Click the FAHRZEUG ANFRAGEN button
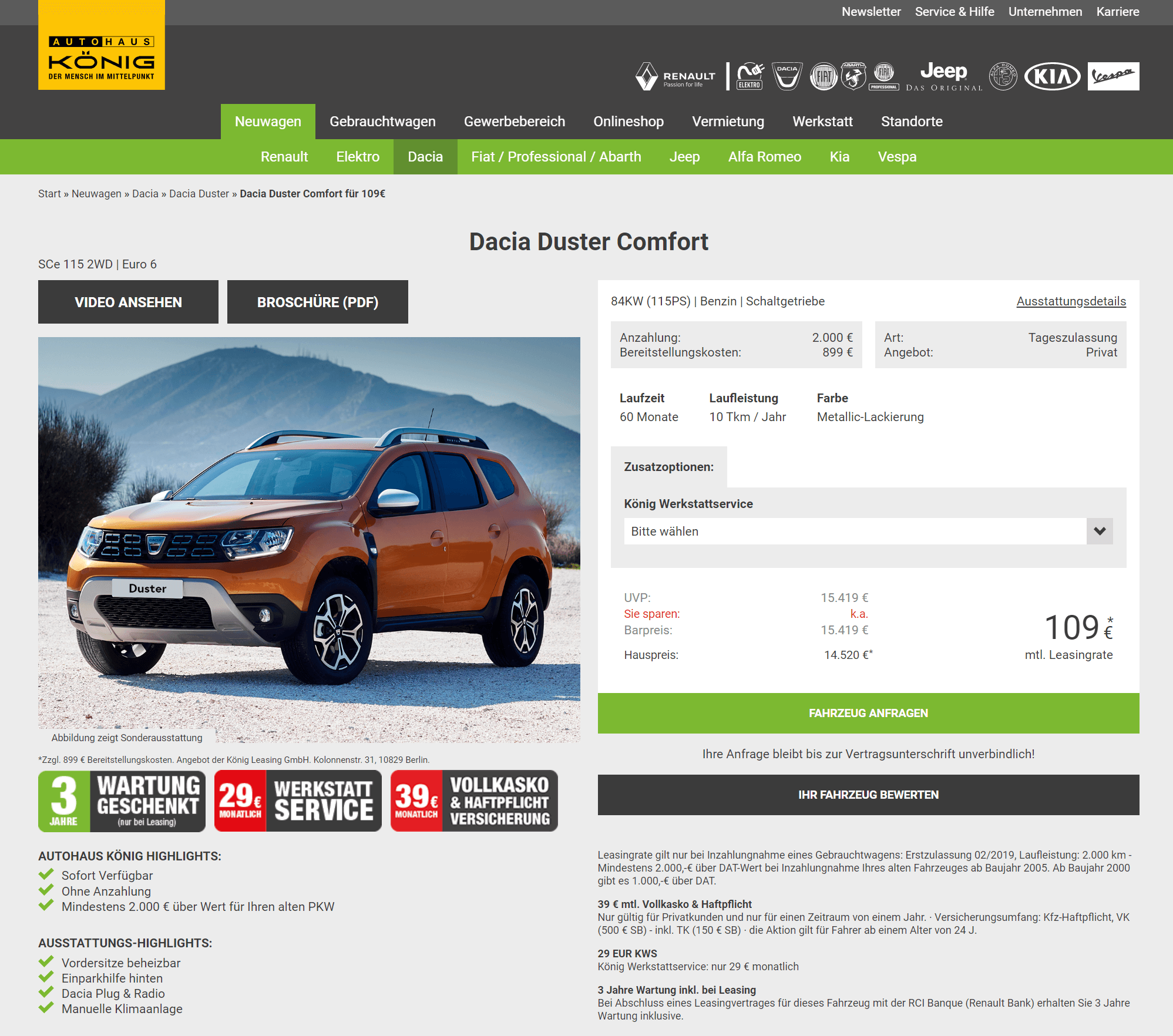Viewport: 1173px width, 1036px height. tap(869, 713)
